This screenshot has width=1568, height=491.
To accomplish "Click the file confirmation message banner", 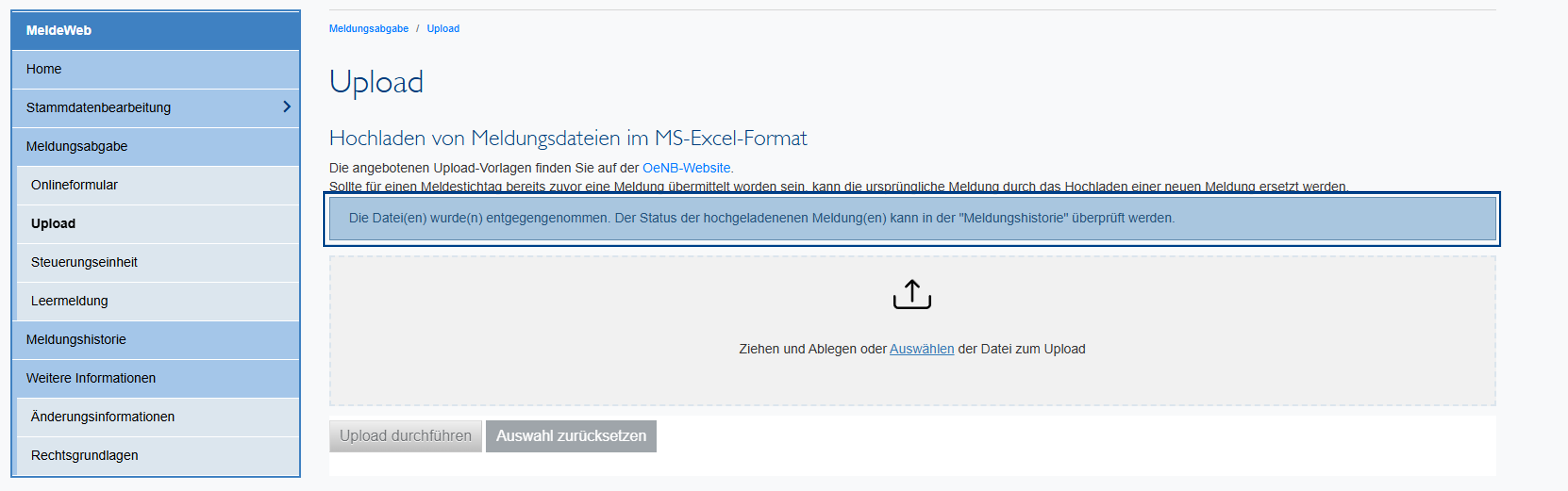I will click(x=761, y=218).
